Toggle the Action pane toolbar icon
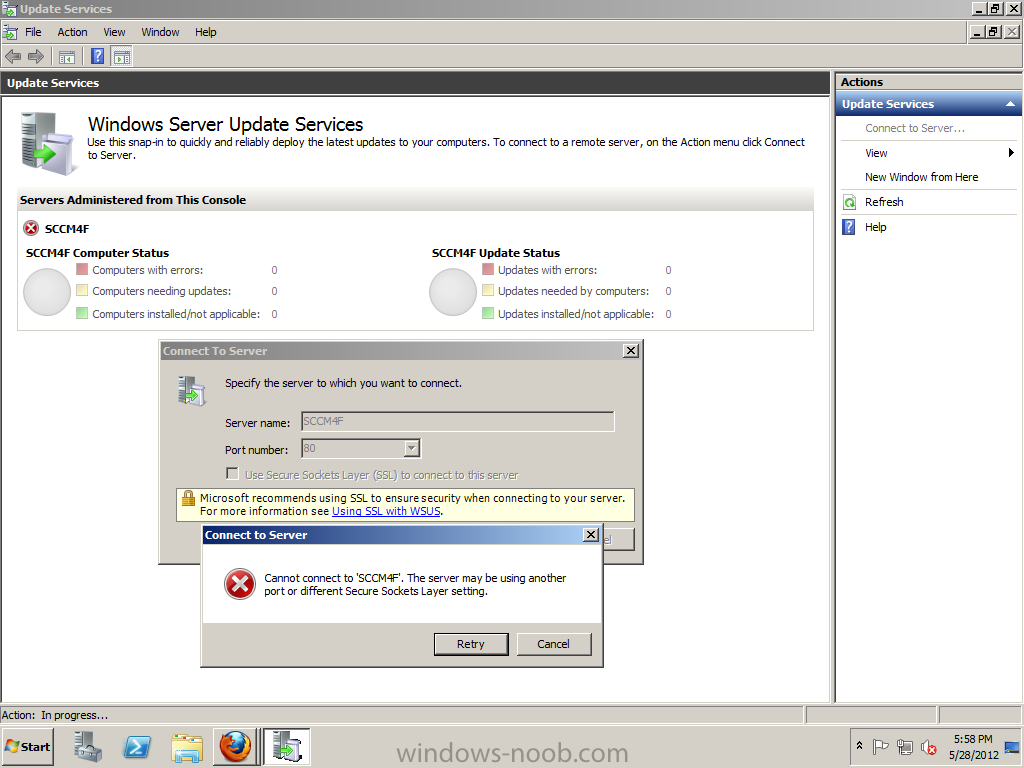 [121, 57]
